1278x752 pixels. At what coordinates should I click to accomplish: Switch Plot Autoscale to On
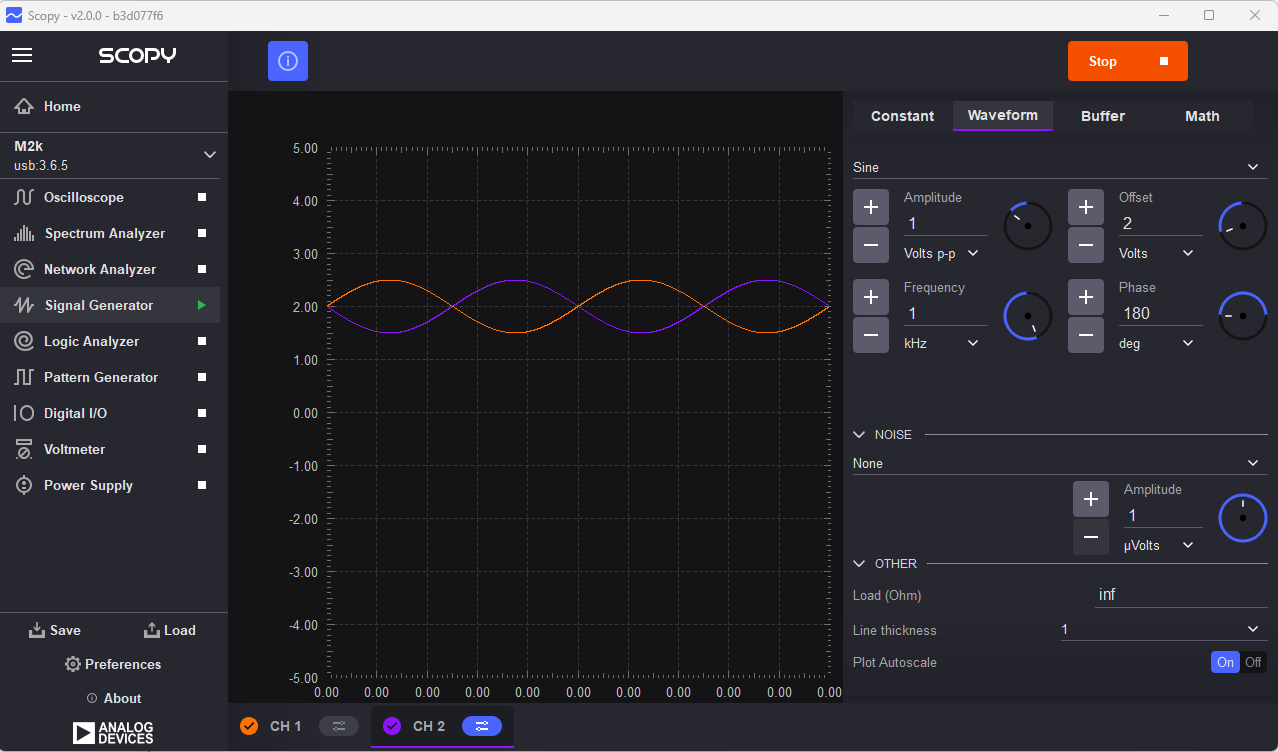coord(1225,662)
